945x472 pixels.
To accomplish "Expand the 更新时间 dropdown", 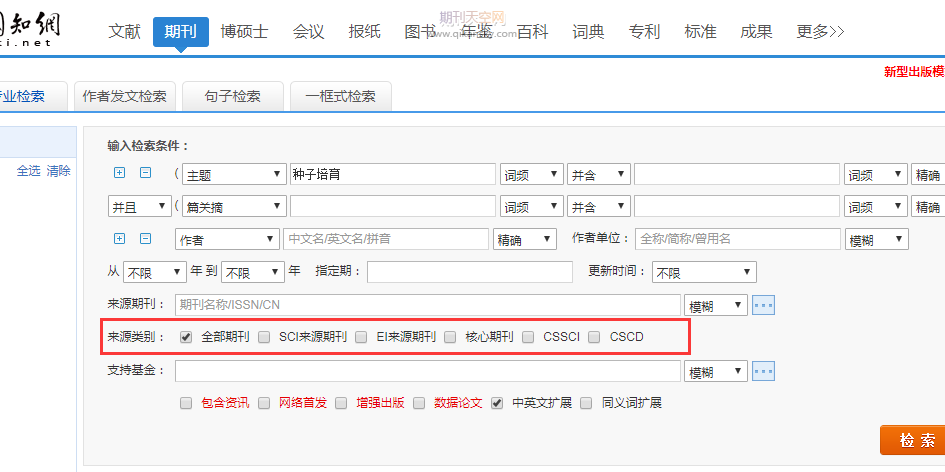I will 703,272.
